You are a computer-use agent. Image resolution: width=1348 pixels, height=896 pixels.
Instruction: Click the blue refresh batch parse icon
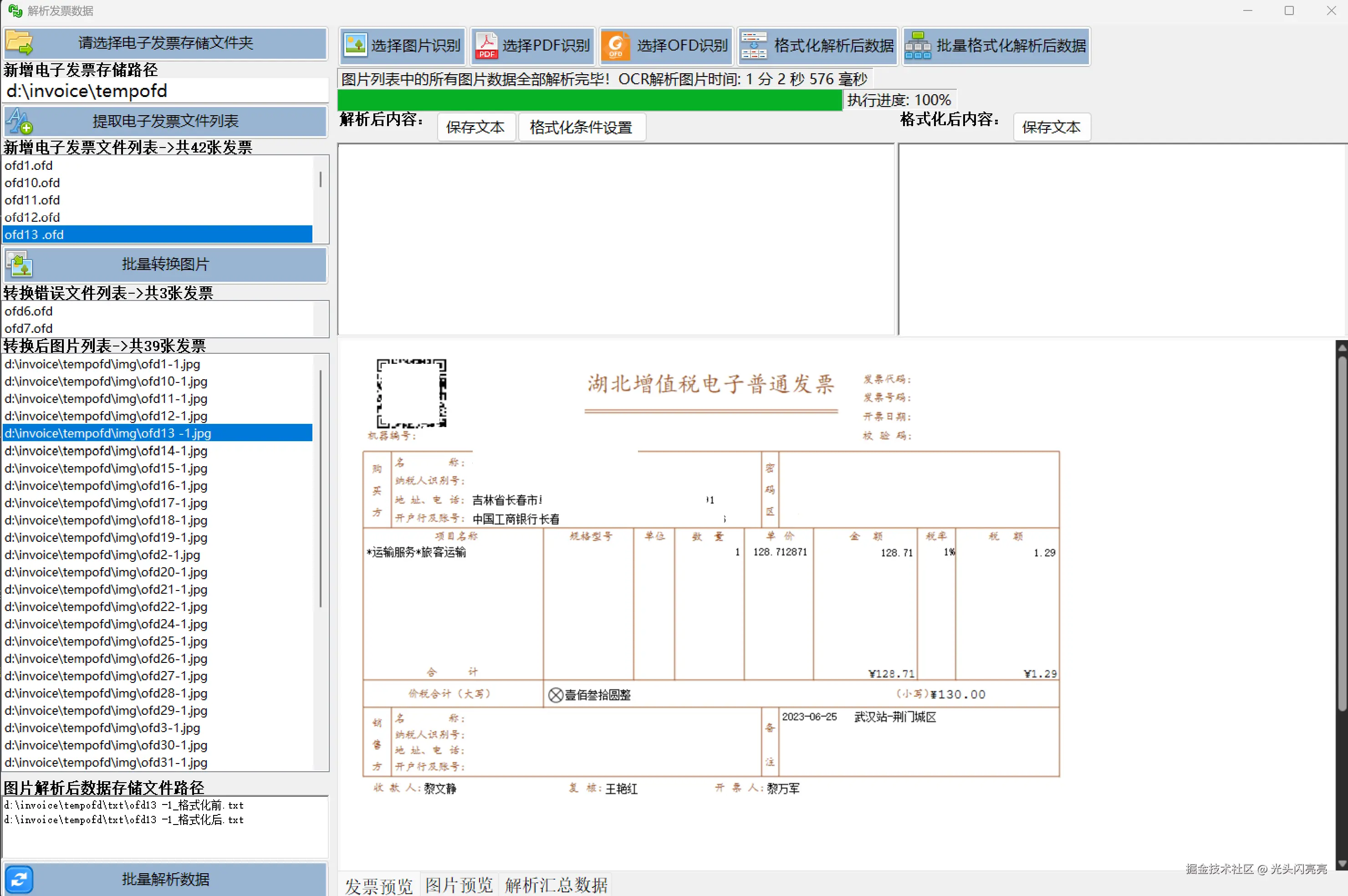pos(20,879)
